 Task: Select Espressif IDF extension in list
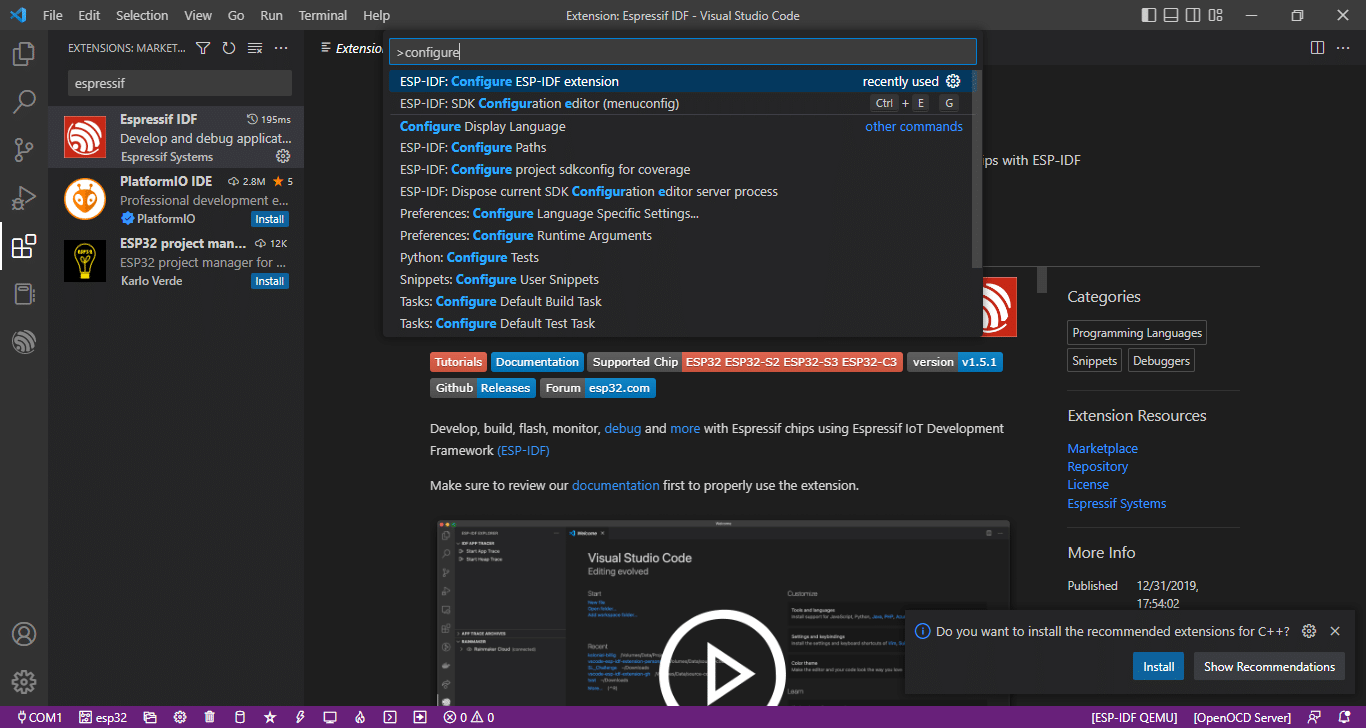tap(176, 137)
